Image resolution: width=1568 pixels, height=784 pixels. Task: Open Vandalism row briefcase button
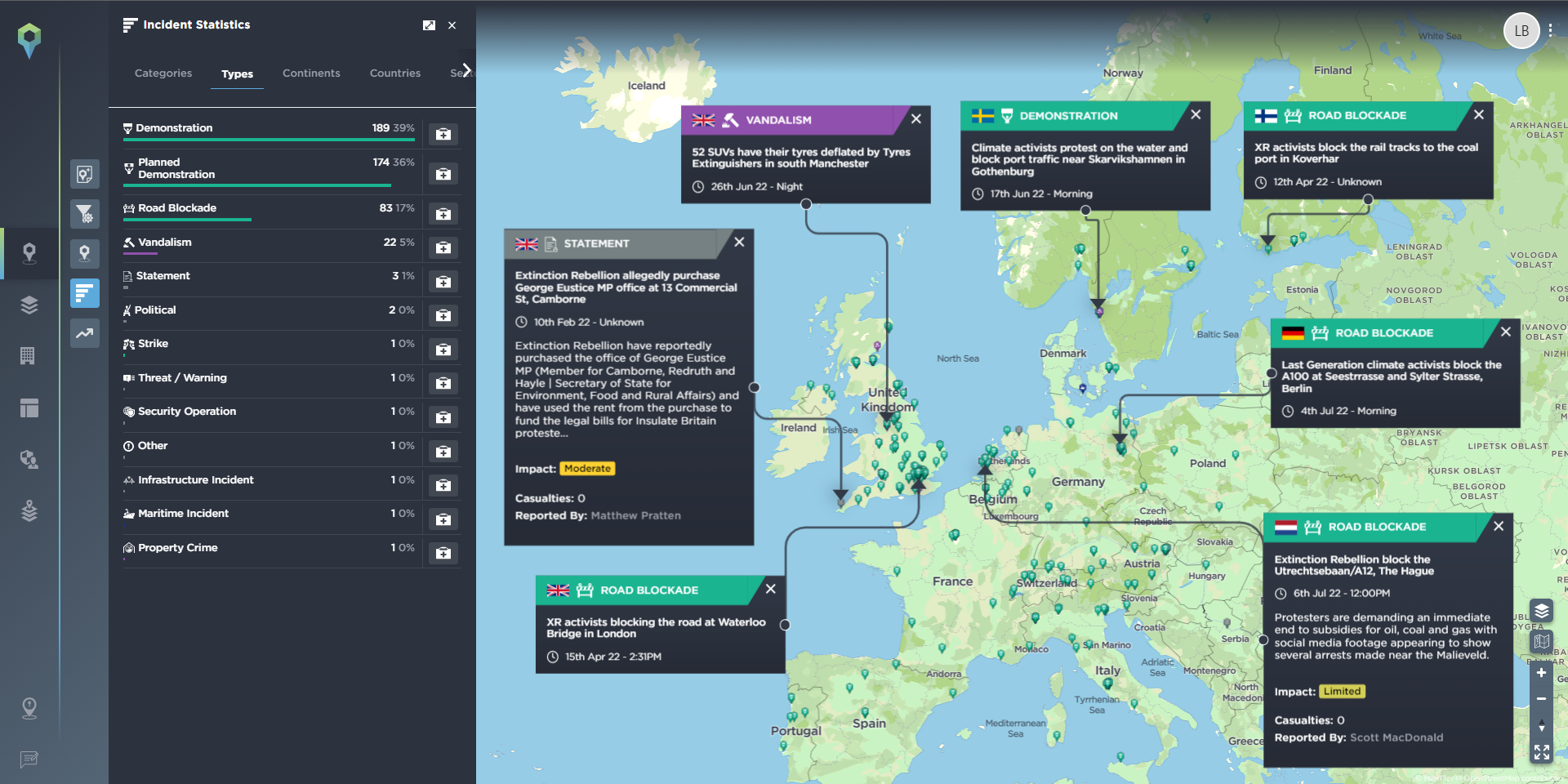(x=443, y=247)
